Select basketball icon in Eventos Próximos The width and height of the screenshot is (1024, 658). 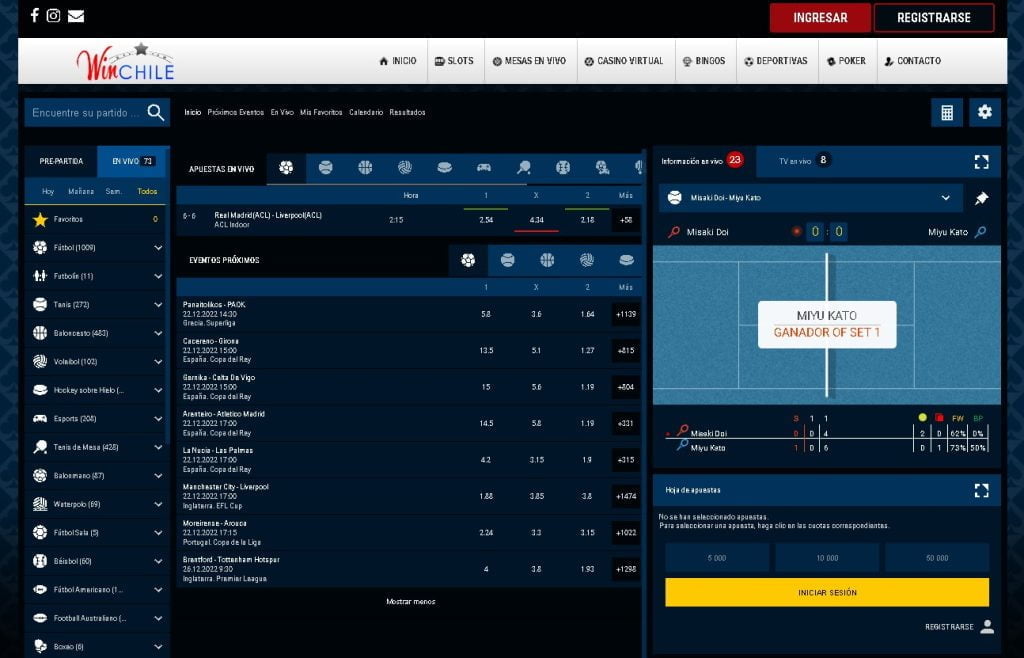pos(547,260)
